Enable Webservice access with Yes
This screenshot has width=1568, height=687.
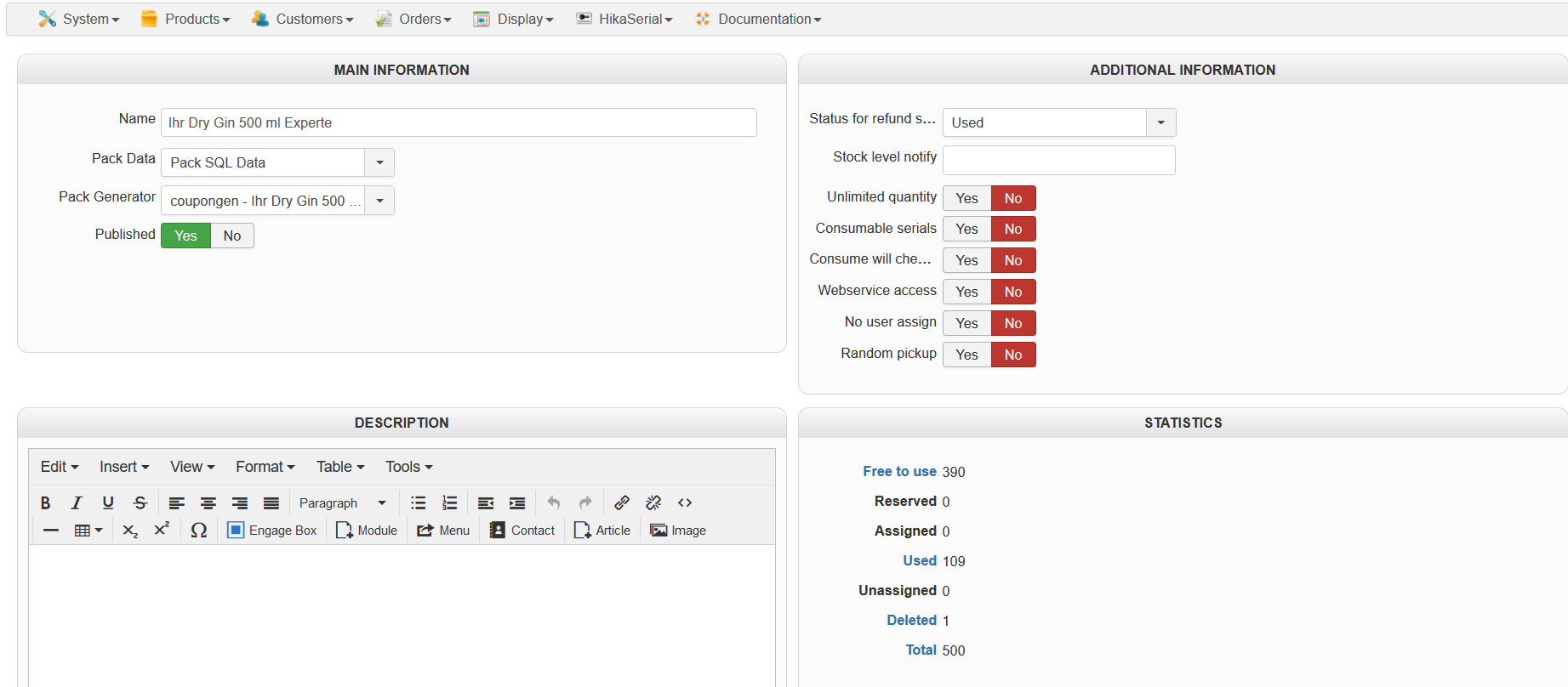point(966,292)
